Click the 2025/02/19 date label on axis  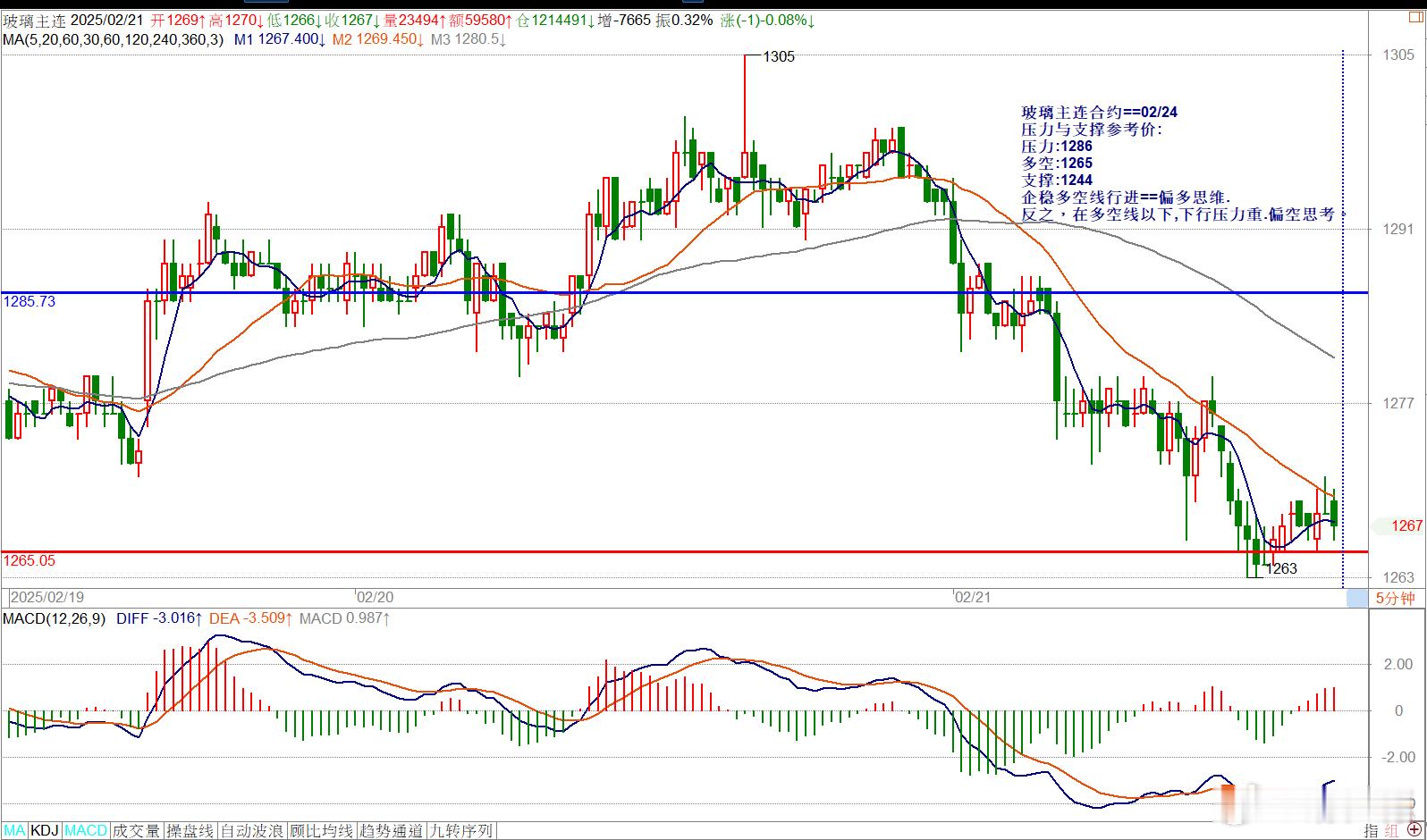coord(46,597)
